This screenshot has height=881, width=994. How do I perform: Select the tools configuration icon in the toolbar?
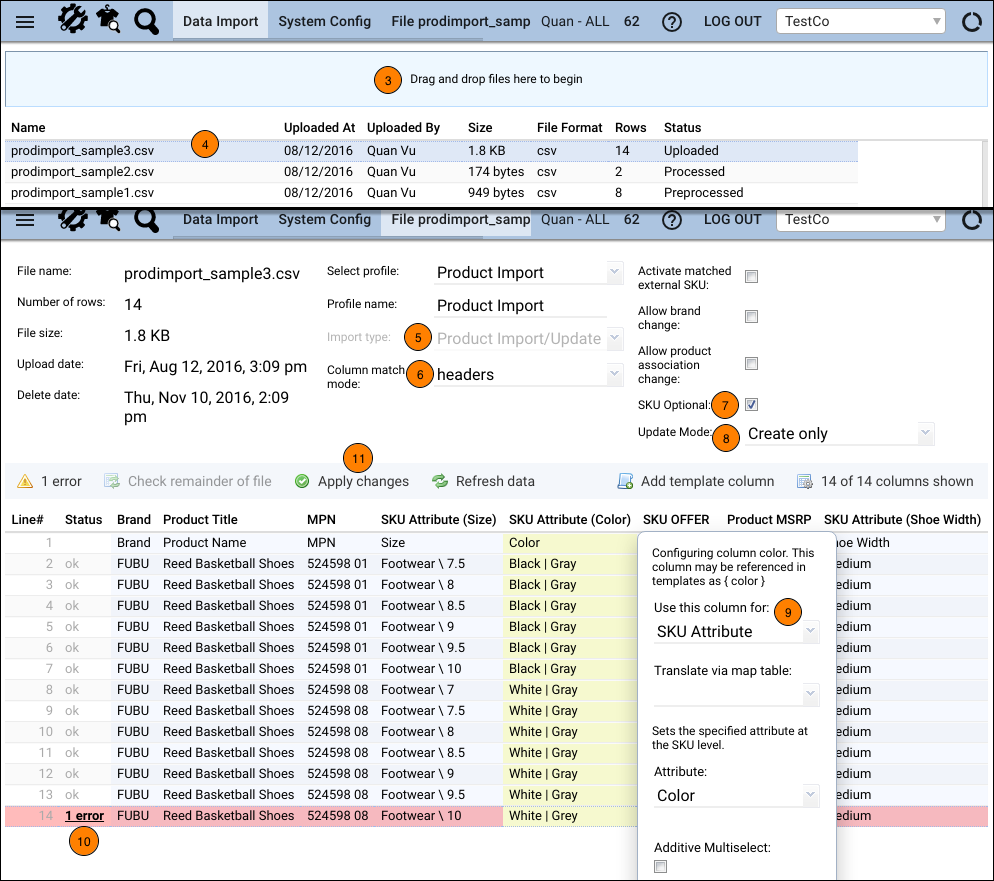(71, 20)
